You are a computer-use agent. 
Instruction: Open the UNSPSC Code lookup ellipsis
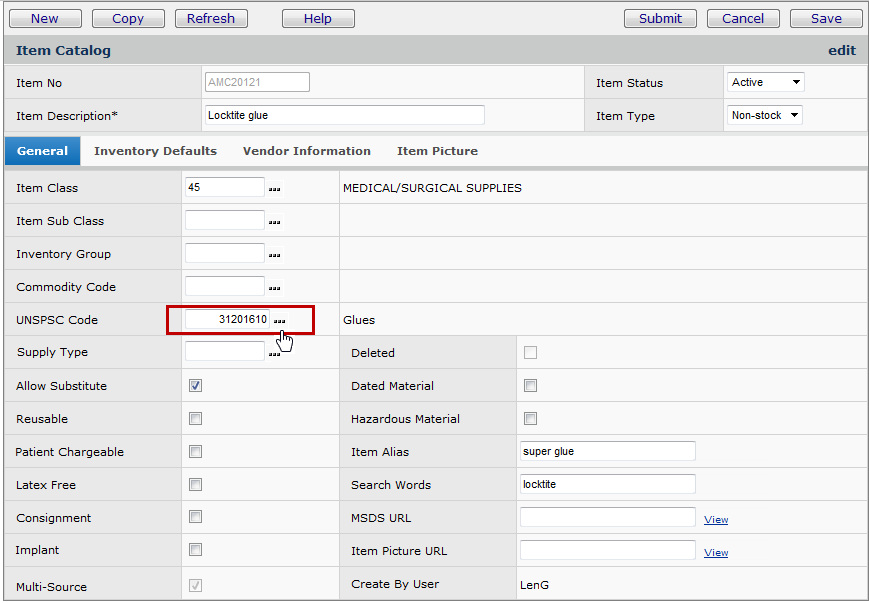click(280, 321)
